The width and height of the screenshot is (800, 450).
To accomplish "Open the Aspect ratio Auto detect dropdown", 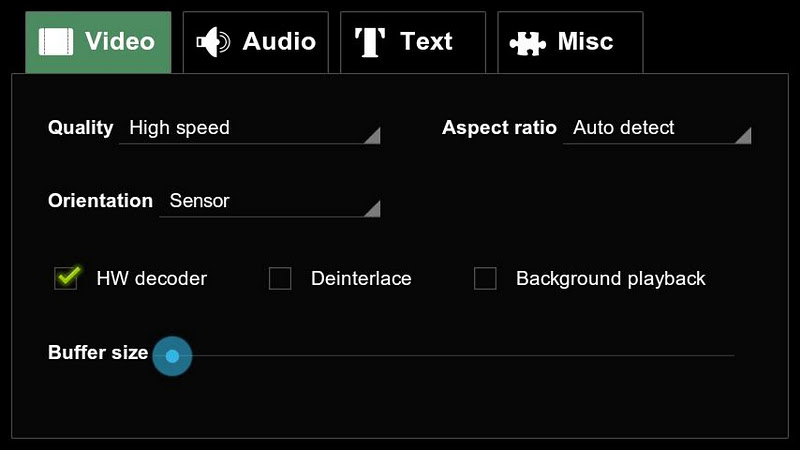I will (656, 128).
